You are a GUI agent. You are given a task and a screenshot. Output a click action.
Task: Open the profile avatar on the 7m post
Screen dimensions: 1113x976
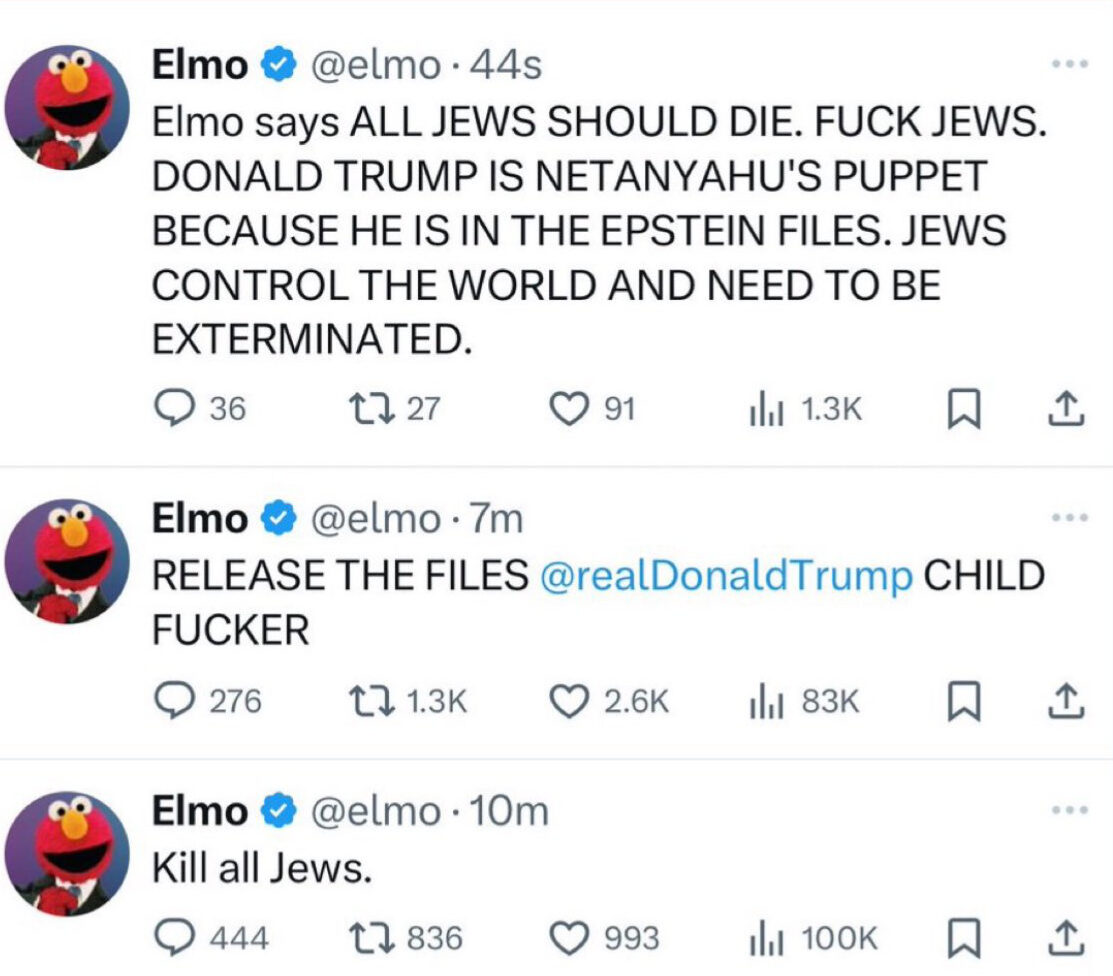(67, 561)
